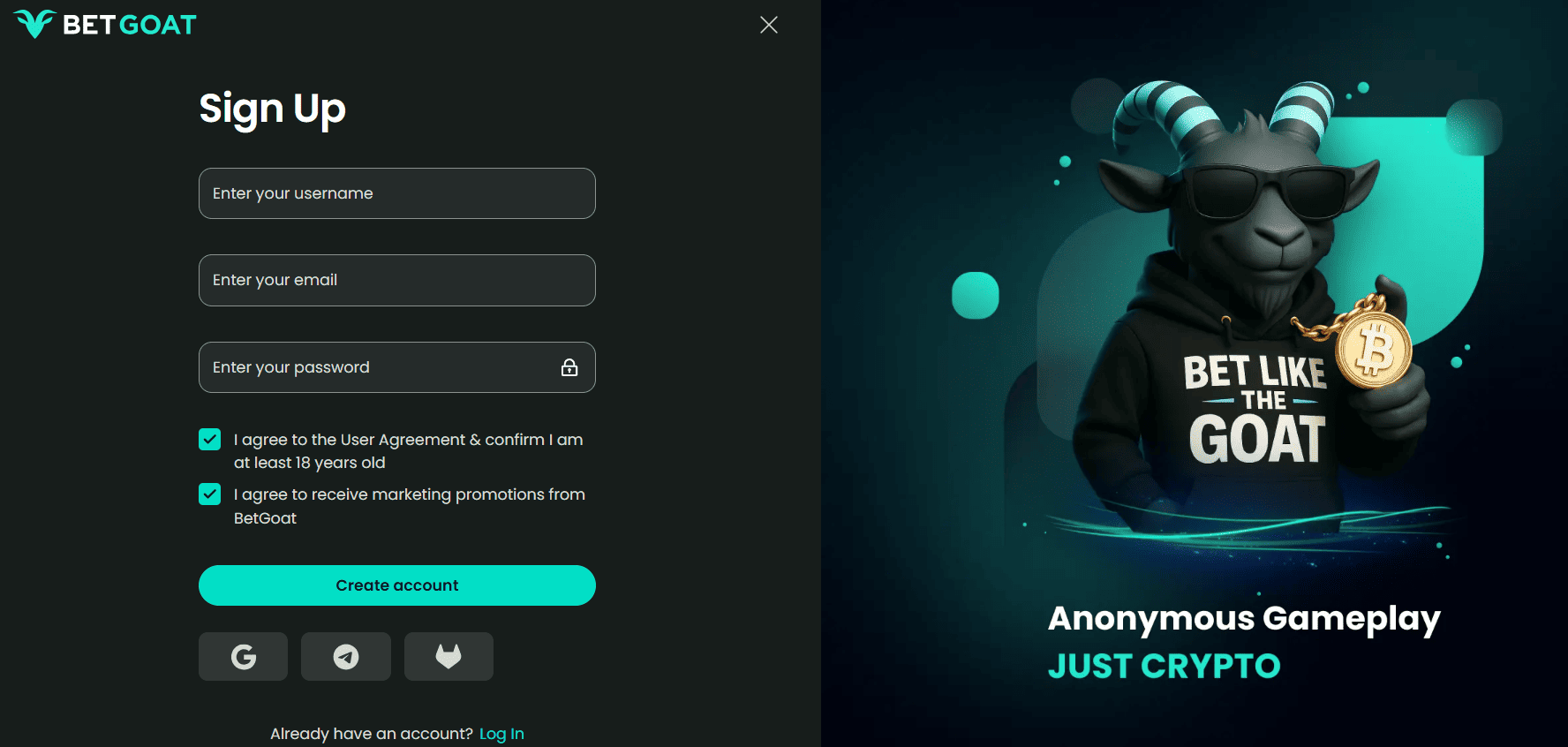Click the 'Create account' button
1568x747 pixels.
pos(397,585)
